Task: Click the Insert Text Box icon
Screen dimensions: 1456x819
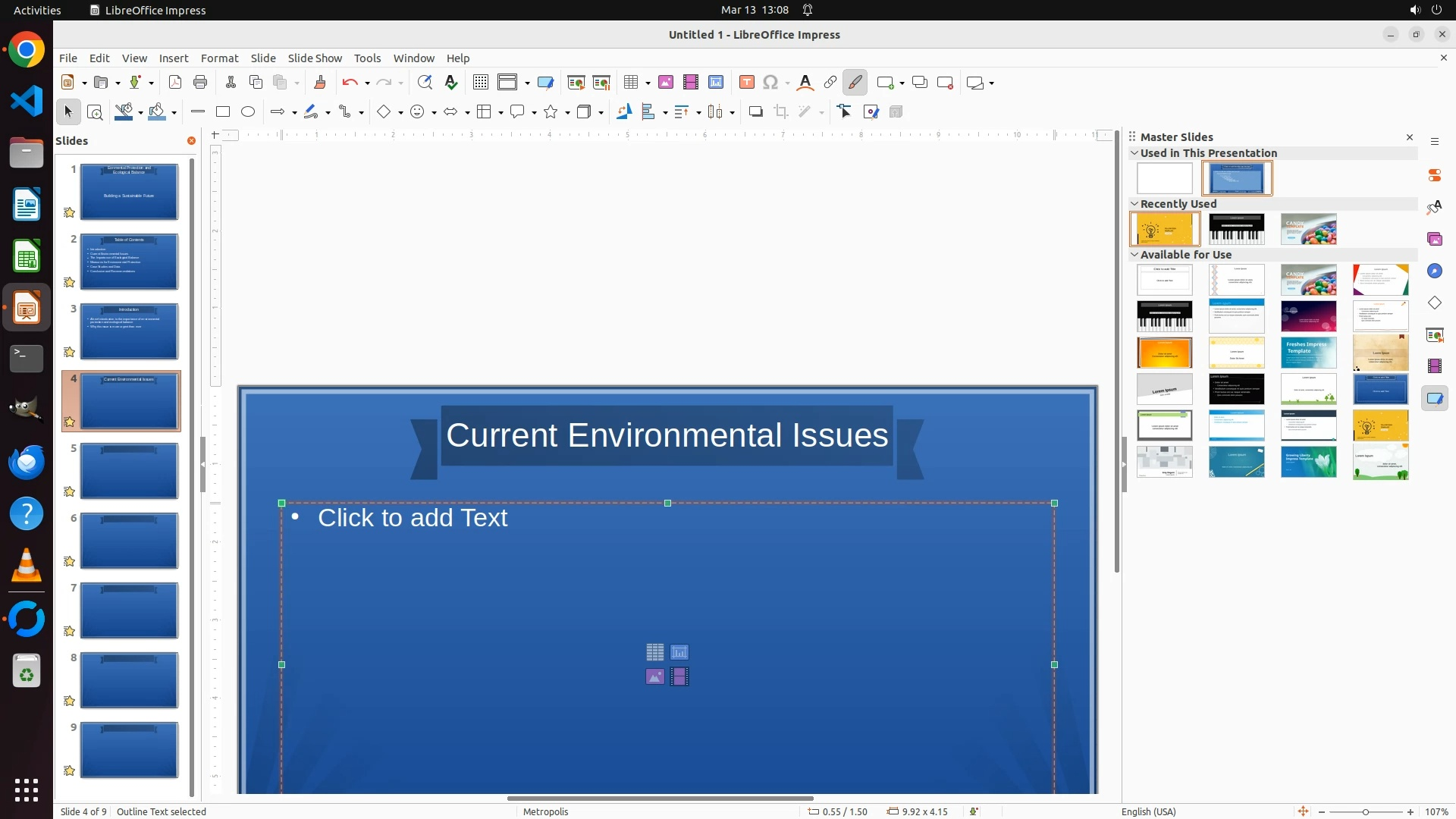Action: tap(747, 83)
